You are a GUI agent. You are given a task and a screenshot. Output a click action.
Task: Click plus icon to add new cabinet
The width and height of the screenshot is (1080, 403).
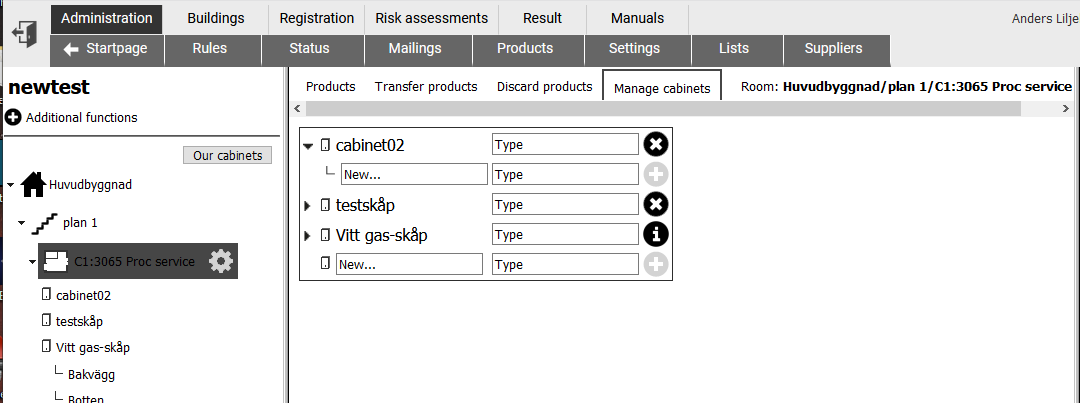coord(656,265)
